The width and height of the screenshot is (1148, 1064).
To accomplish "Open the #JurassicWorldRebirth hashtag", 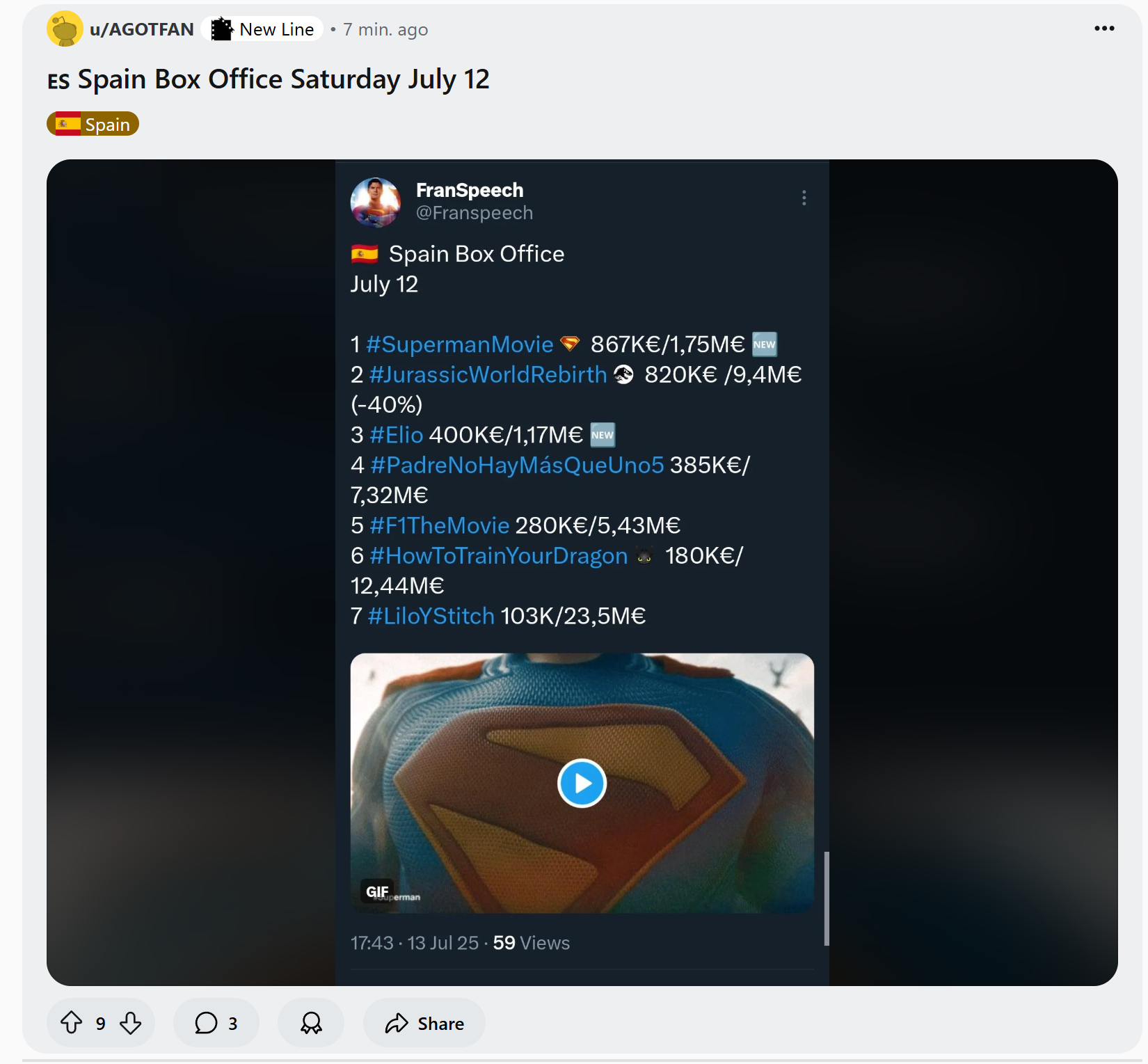I will (488, 374).
